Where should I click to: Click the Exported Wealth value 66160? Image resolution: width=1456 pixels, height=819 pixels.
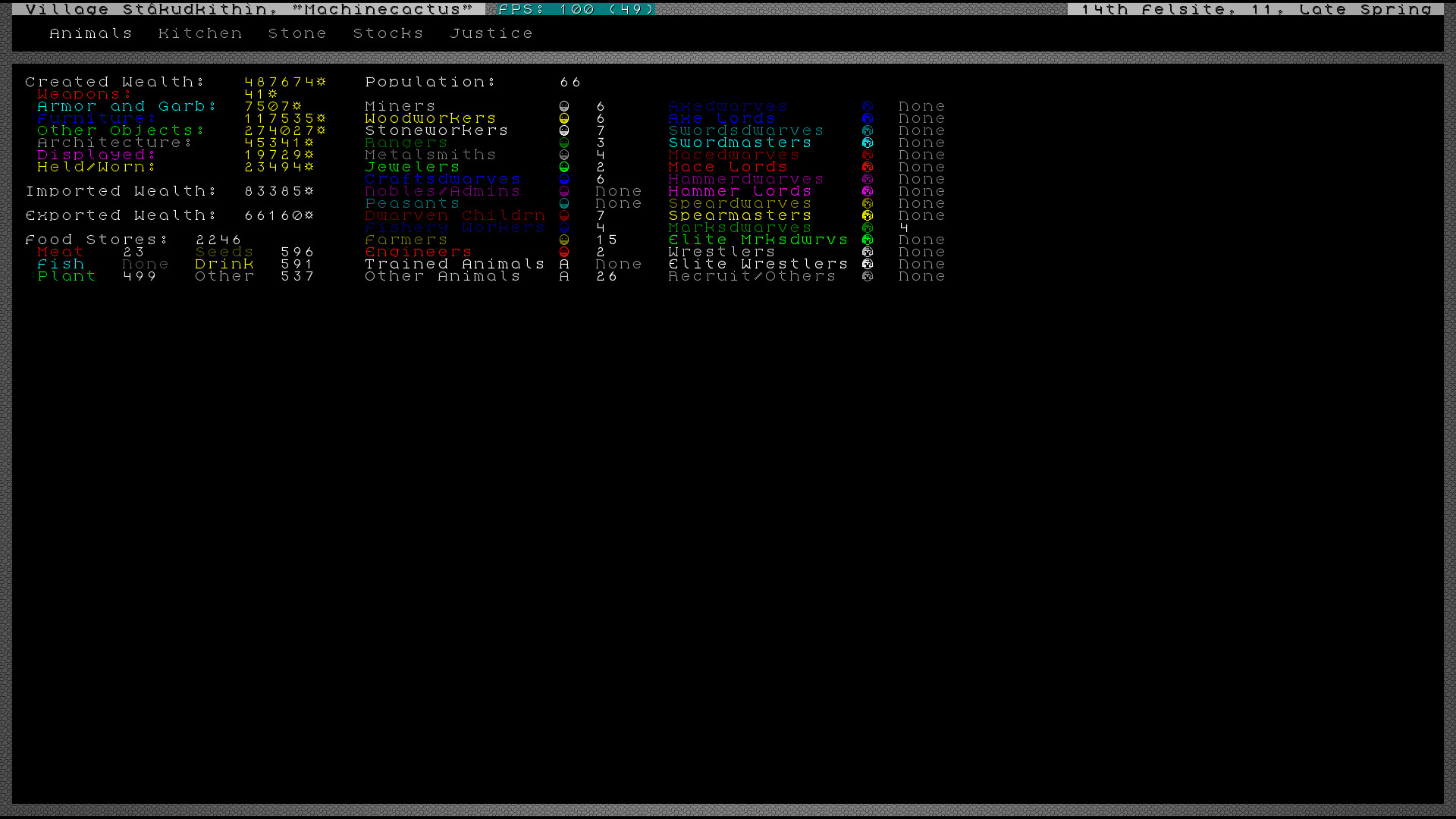[279, 215]
